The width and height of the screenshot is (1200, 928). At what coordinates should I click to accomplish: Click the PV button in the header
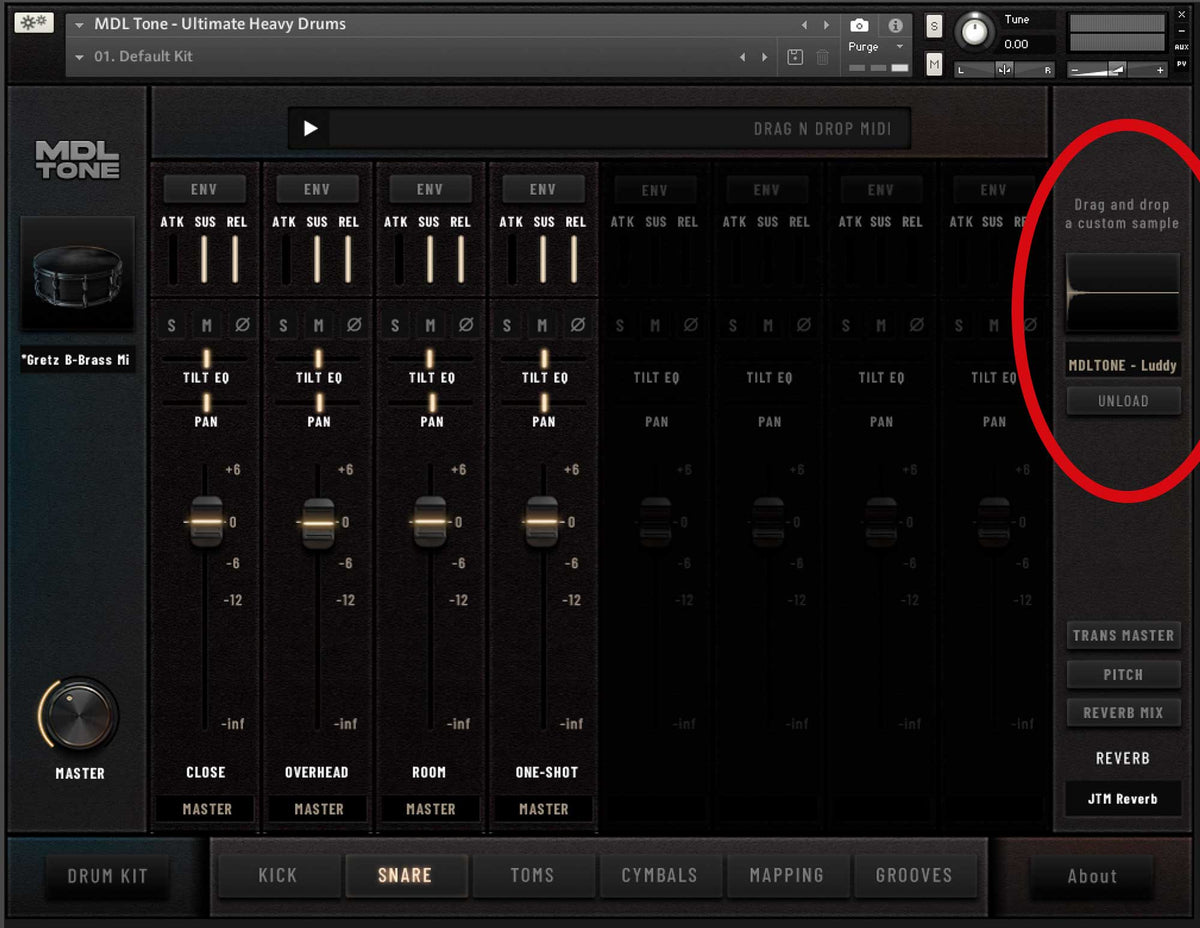pyautogui.click(x=1182, y=63)
